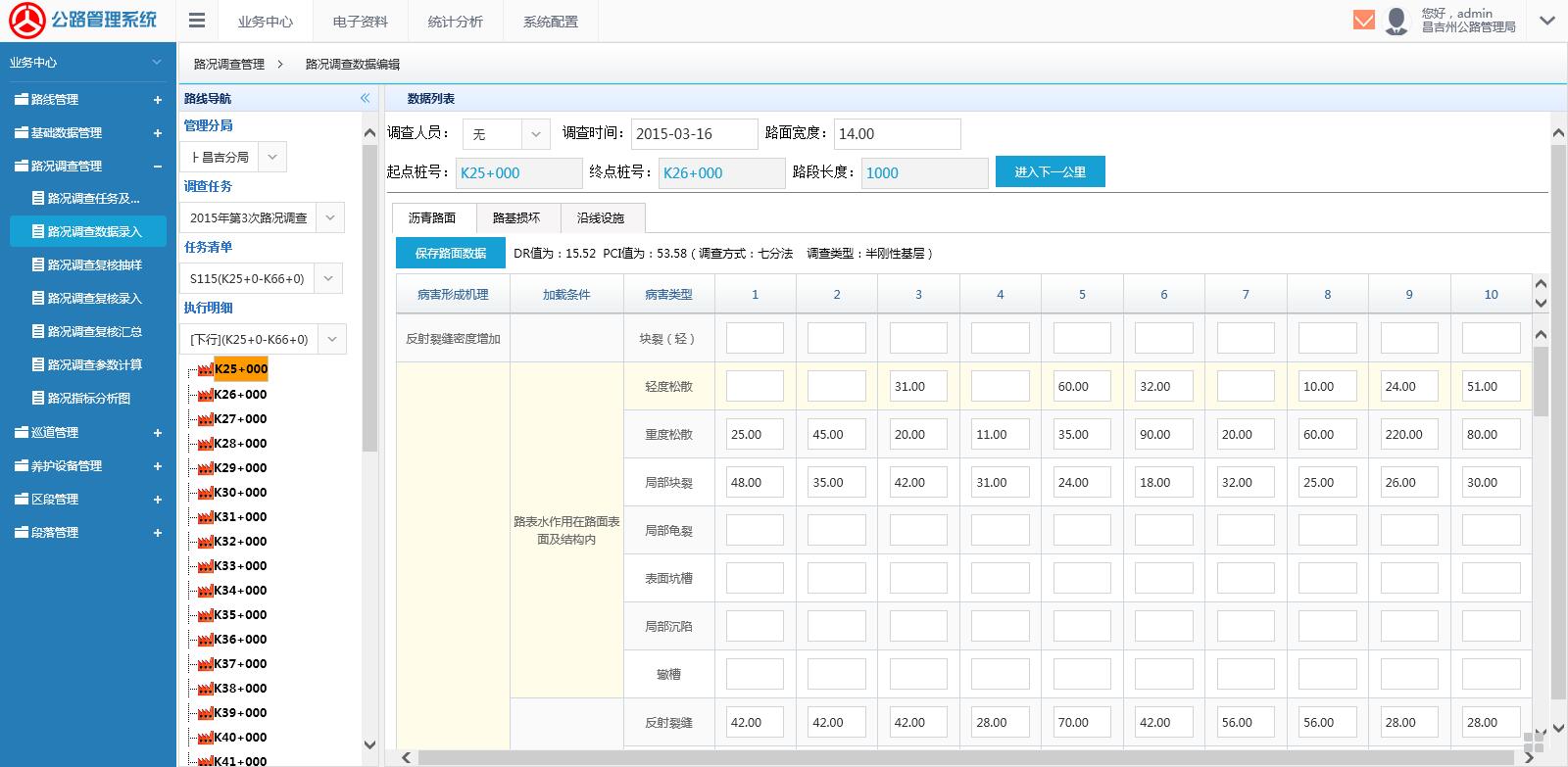This screenshot has width=1568, height=767.
Task: Collapse the 路线导航 panel with double-arrow icon
Action: tap(365, 98)
